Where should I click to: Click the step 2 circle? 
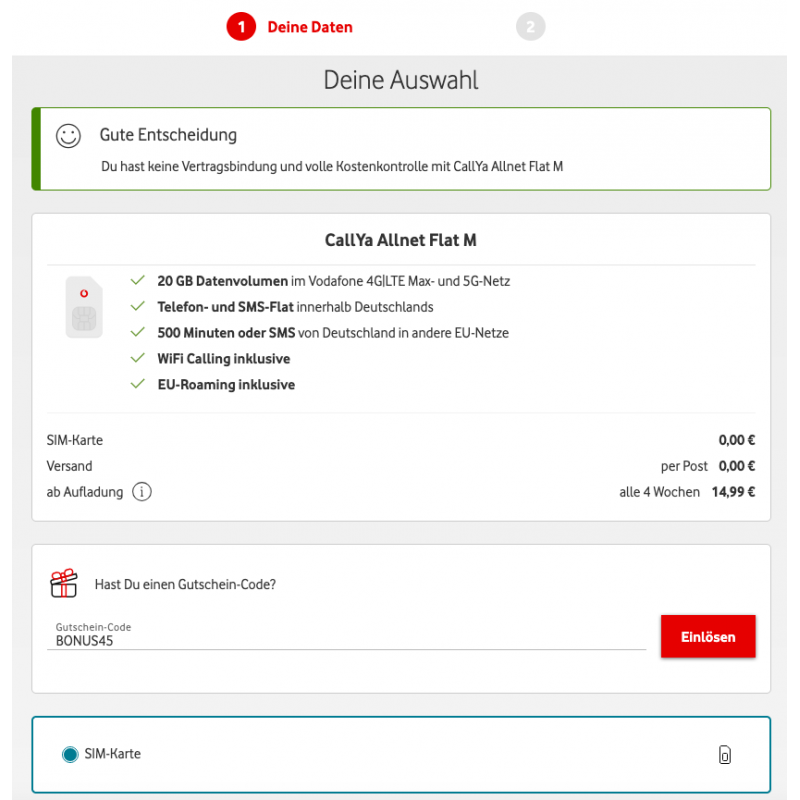pyautogui.click(x=531, y=27)
